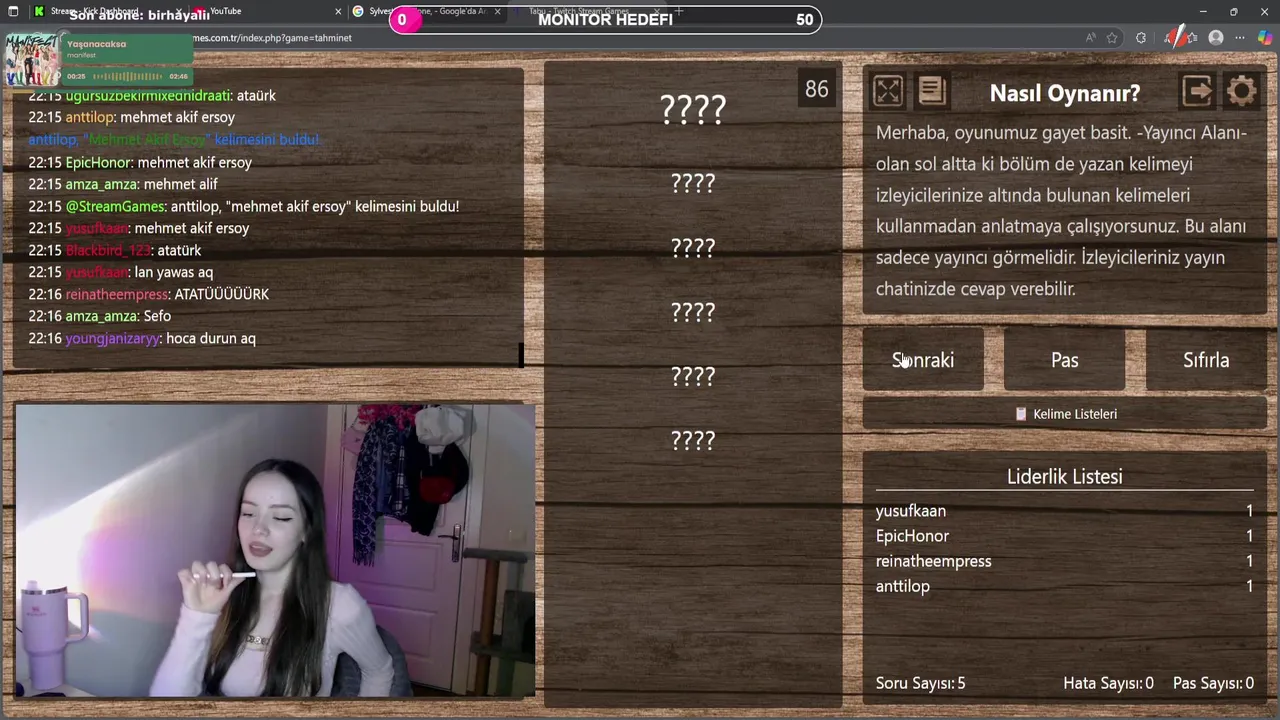Click the read aloud icon
The height and width of the screenshot is (720, 1280).
click(1090, 38)
